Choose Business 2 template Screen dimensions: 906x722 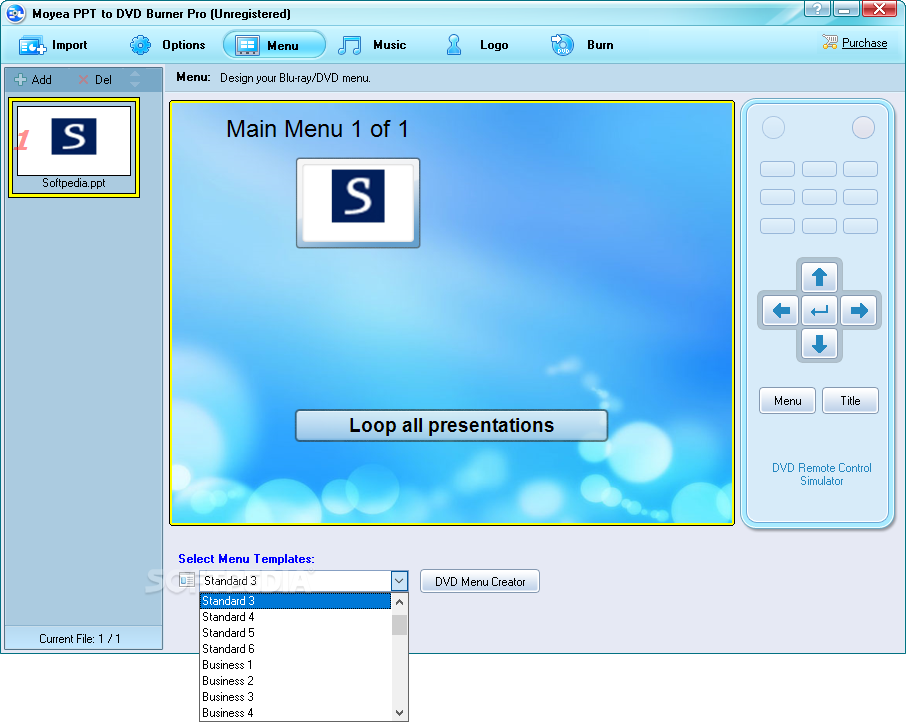(x=295, y=681)
